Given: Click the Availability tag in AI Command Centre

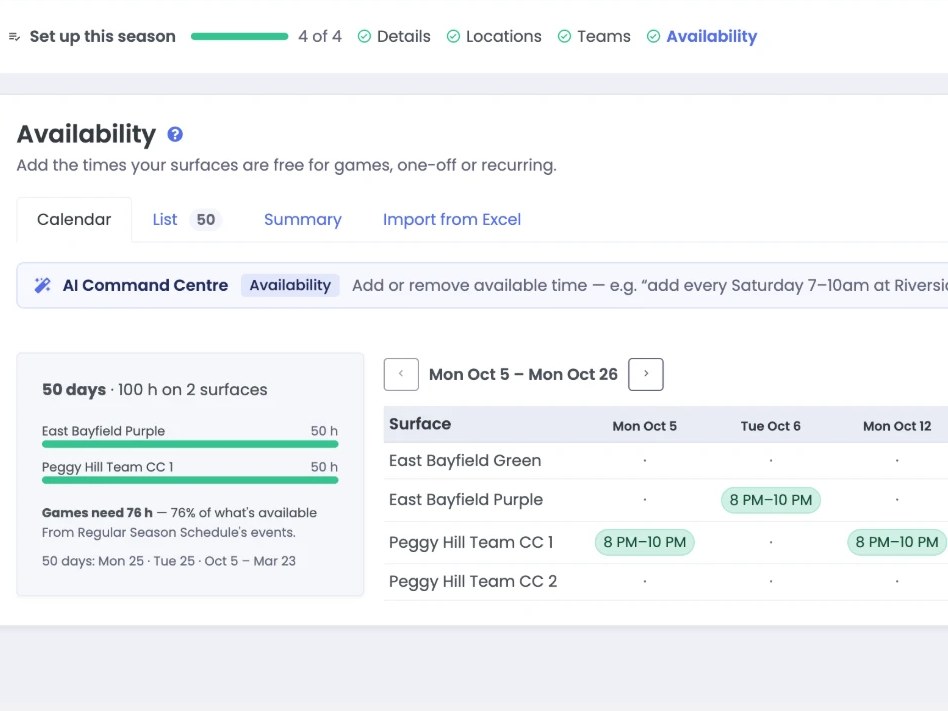Looking at the screenshot, I should pyautogui.click(x=290, y=285).
